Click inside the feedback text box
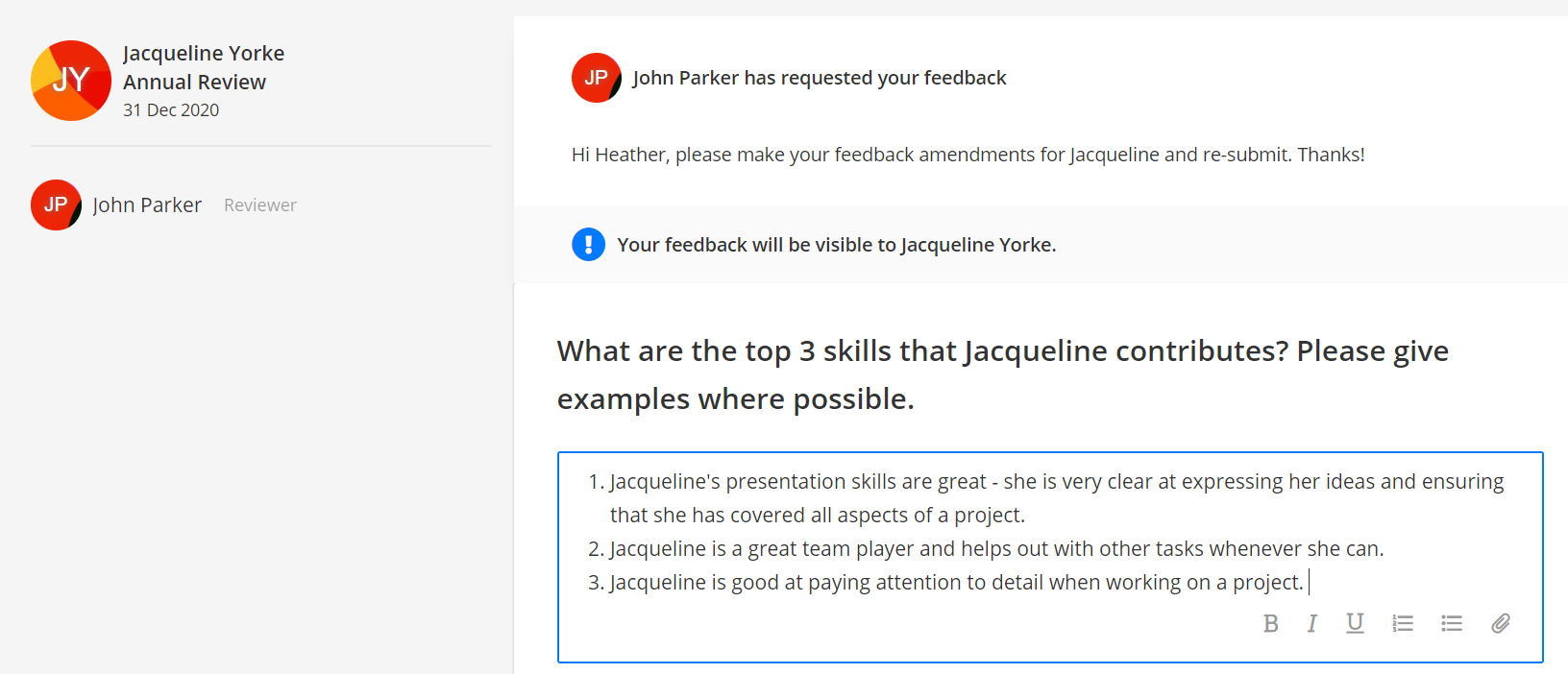The width and height of the screenshot is (1568, 674). tap(1050, 557)
